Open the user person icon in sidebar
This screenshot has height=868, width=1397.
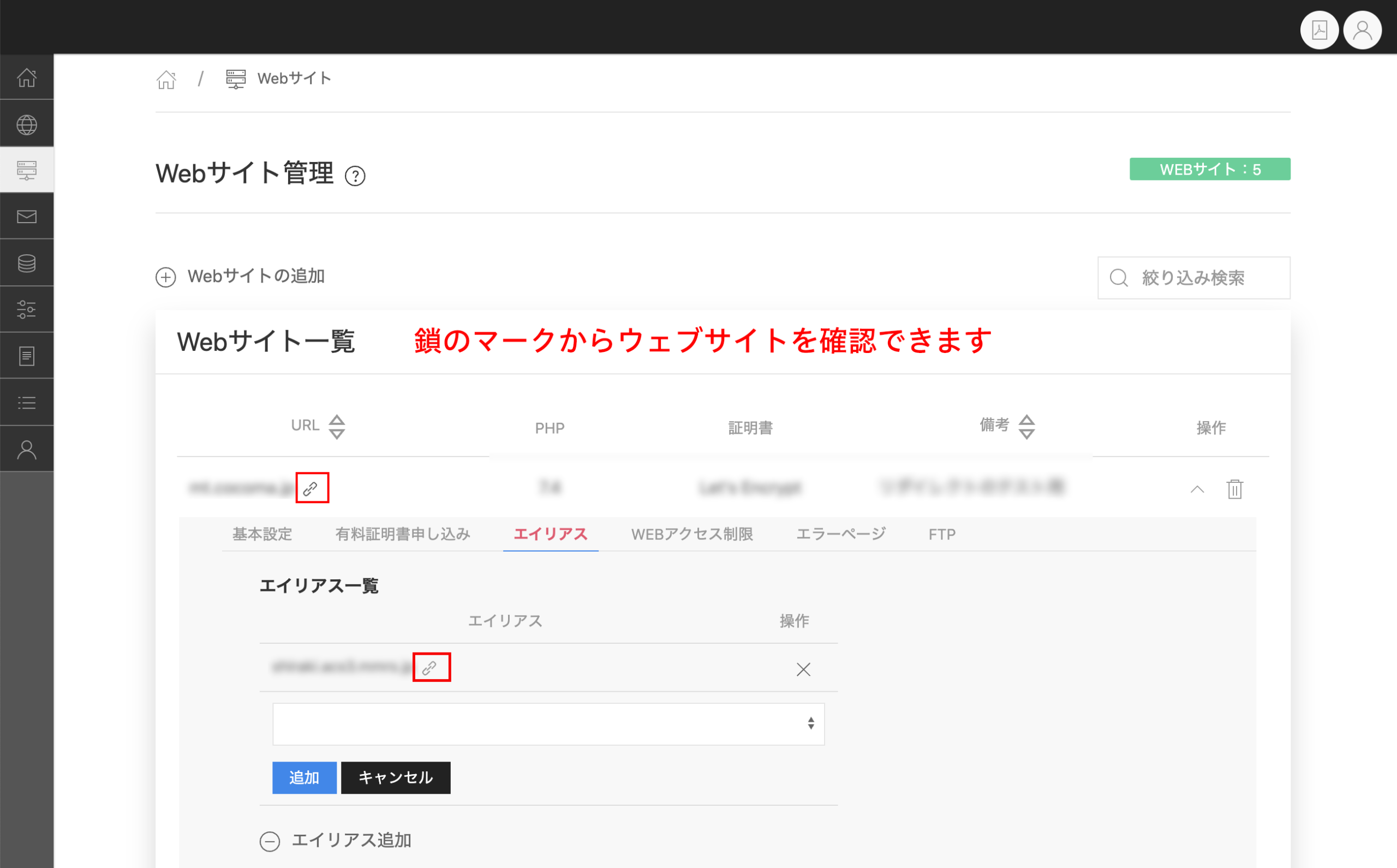point(26,450)
